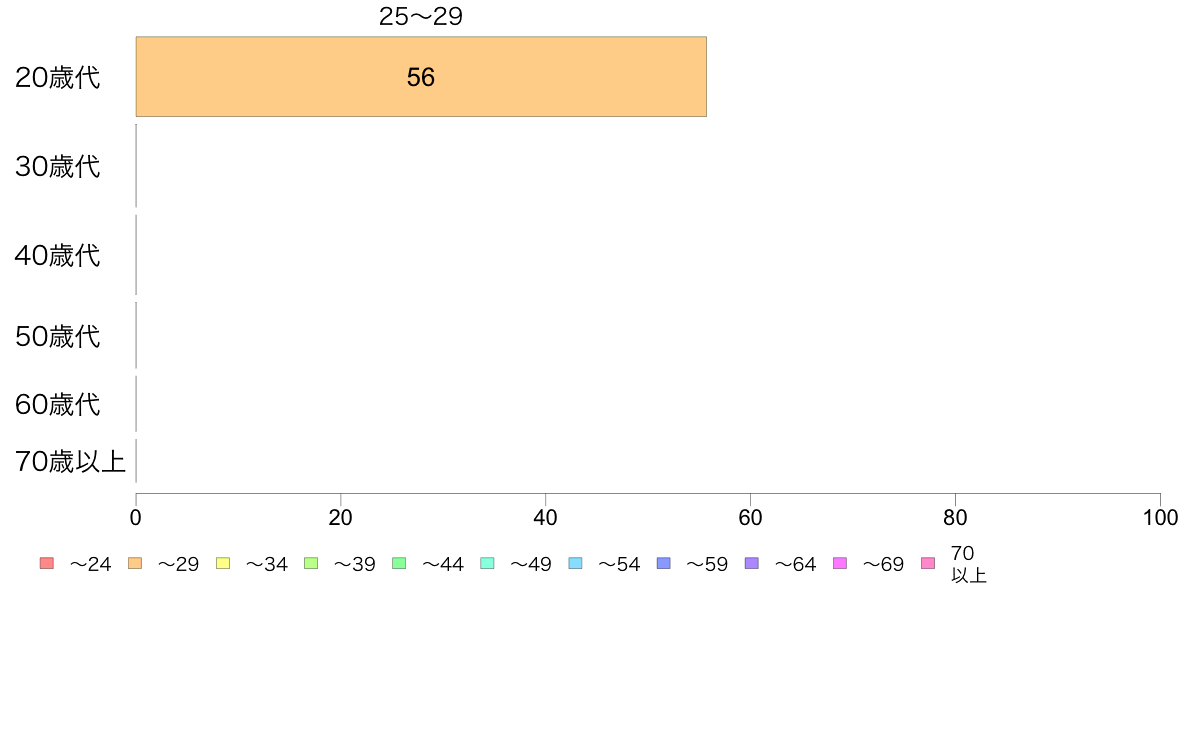Click the orange ~29 legend swatch
This screenshot has width=1188, height=736.
pyautogui.click(x=135, y=563)
